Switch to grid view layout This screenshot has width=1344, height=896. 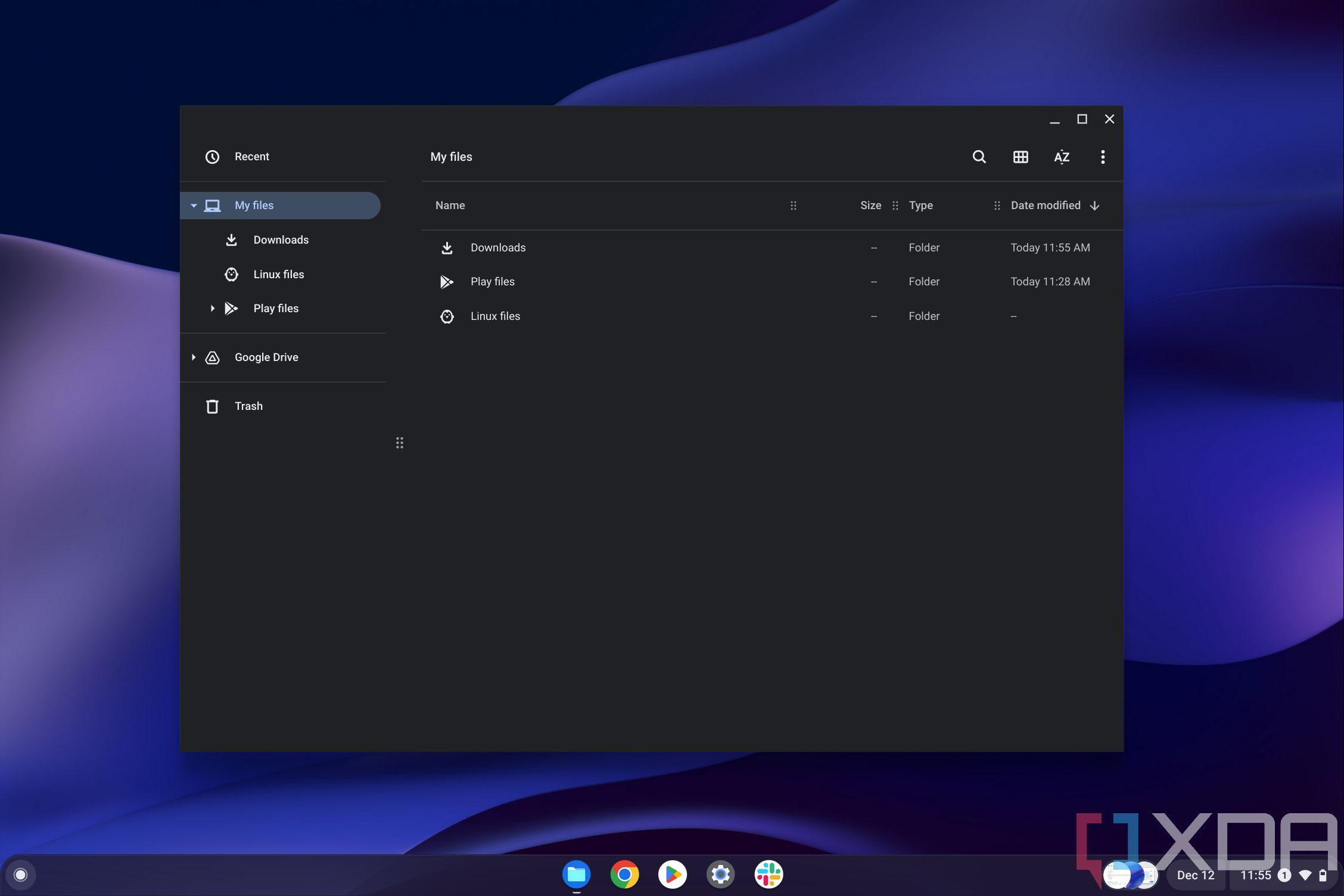[x=1020, y=157]
